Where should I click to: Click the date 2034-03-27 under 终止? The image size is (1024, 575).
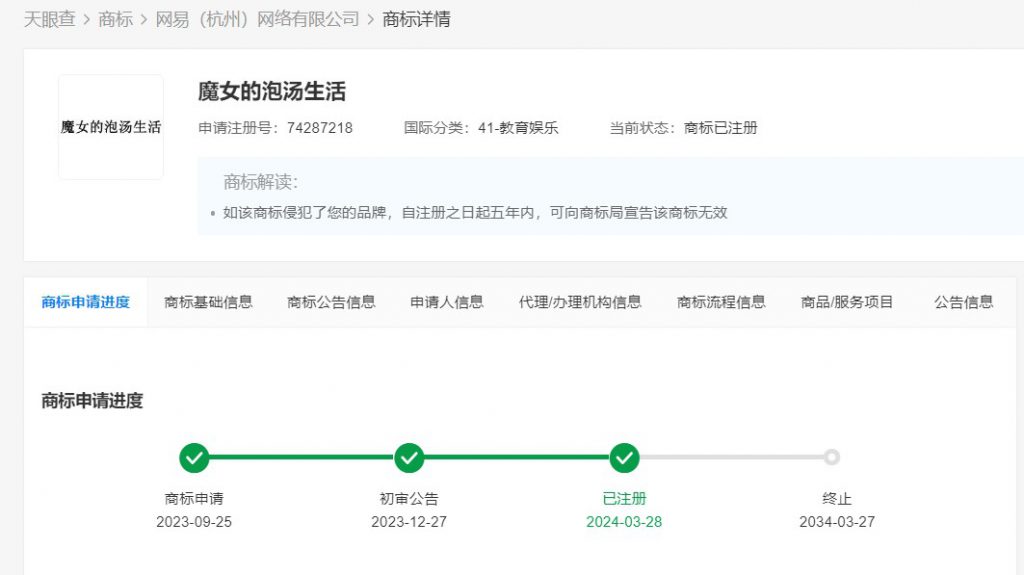pos(837,521)
